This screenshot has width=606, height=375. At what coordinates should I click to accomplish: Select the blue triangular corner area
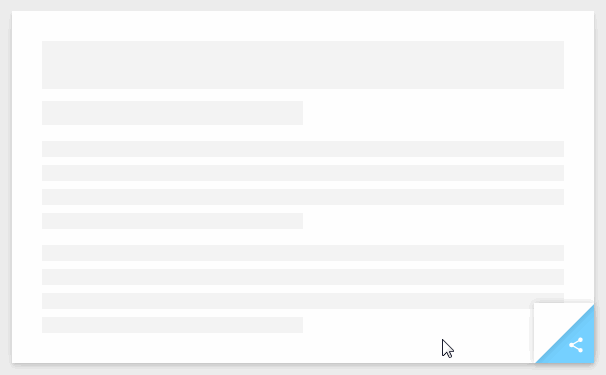(x=575, y=344)
